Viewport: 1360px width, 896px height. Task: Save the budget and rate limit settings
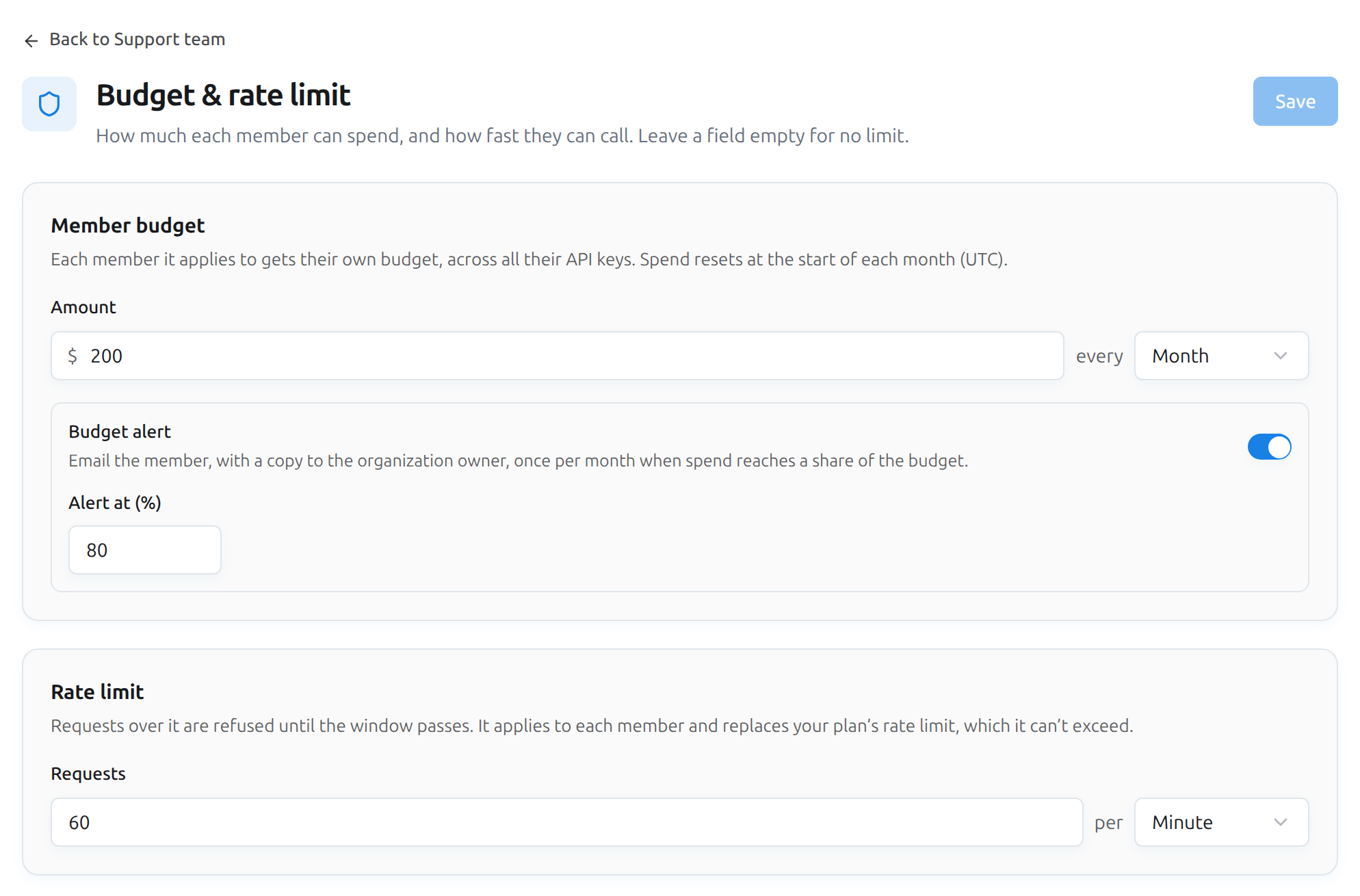(1295, 101)
